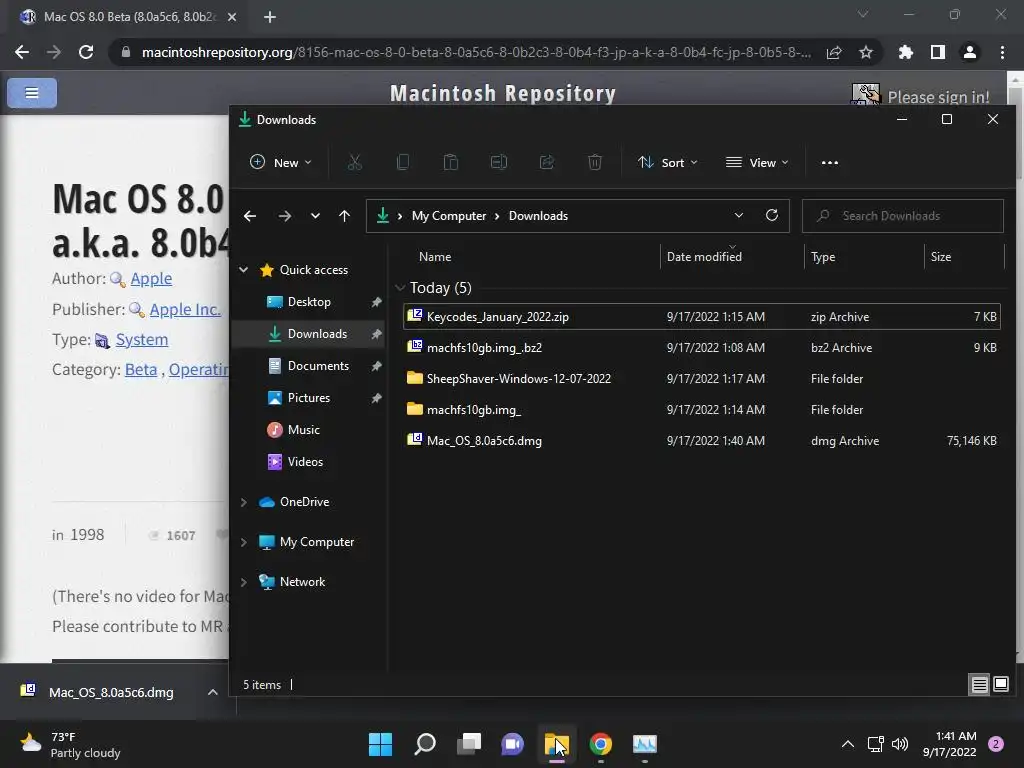The width and height of the screenshot is (1024, 768).
Task: Open the Apple author link
Action: click(x=151, y=278)
